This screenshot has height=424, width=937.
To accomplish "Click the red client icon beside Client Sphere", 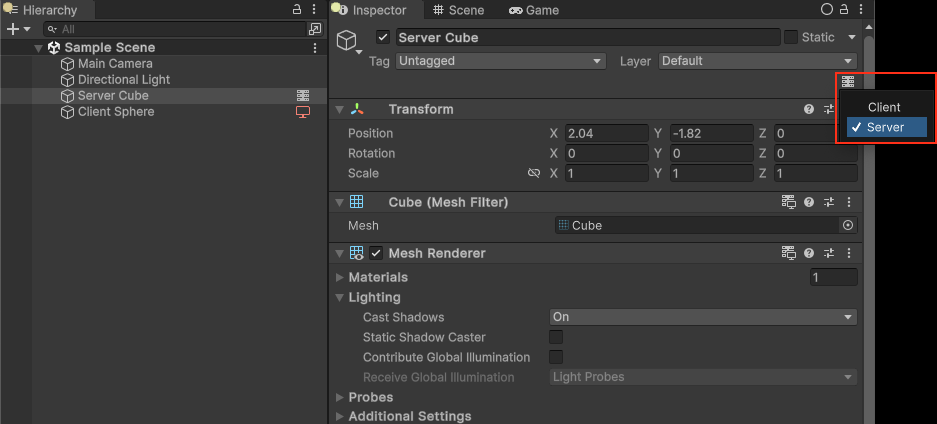I will coord(303,112).
